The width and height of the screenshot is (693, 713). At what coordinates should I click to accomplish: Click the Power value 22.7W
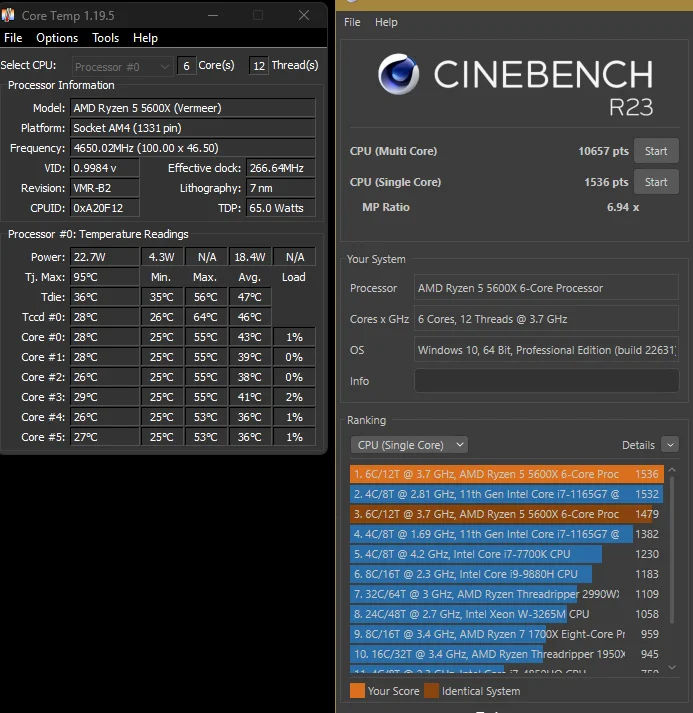pyautogui.click(x=105, y=257)
